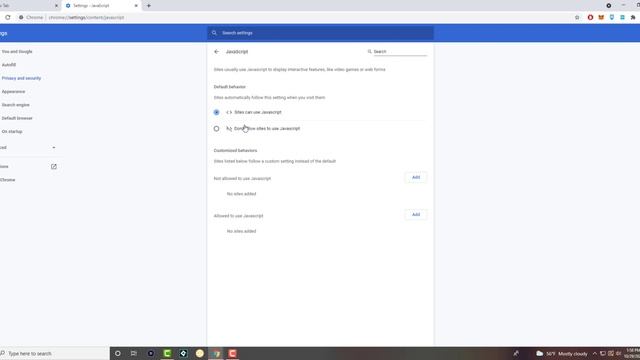Click the browser address bar URL

point(86,18)
